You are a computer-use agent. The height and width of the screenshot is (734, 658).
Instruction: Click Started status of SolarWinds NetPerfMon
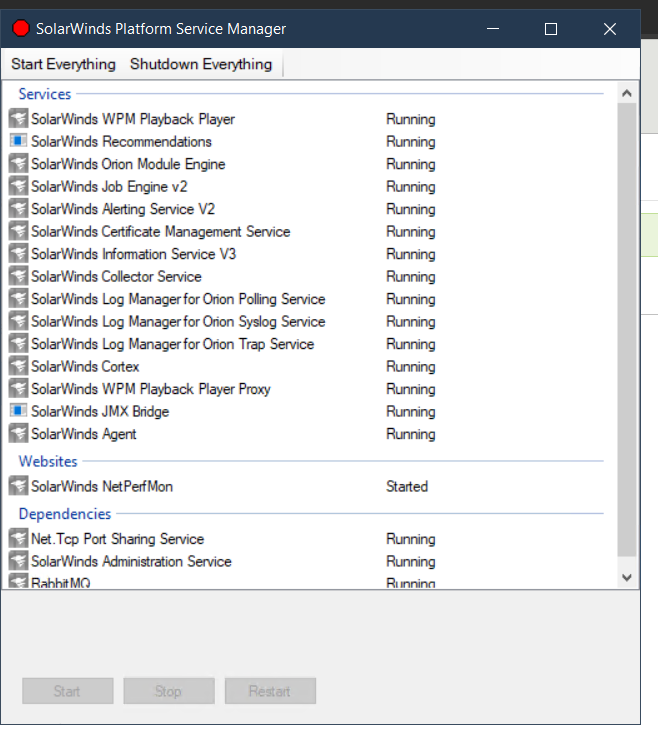pyautogui.click(x=407, y=486)
